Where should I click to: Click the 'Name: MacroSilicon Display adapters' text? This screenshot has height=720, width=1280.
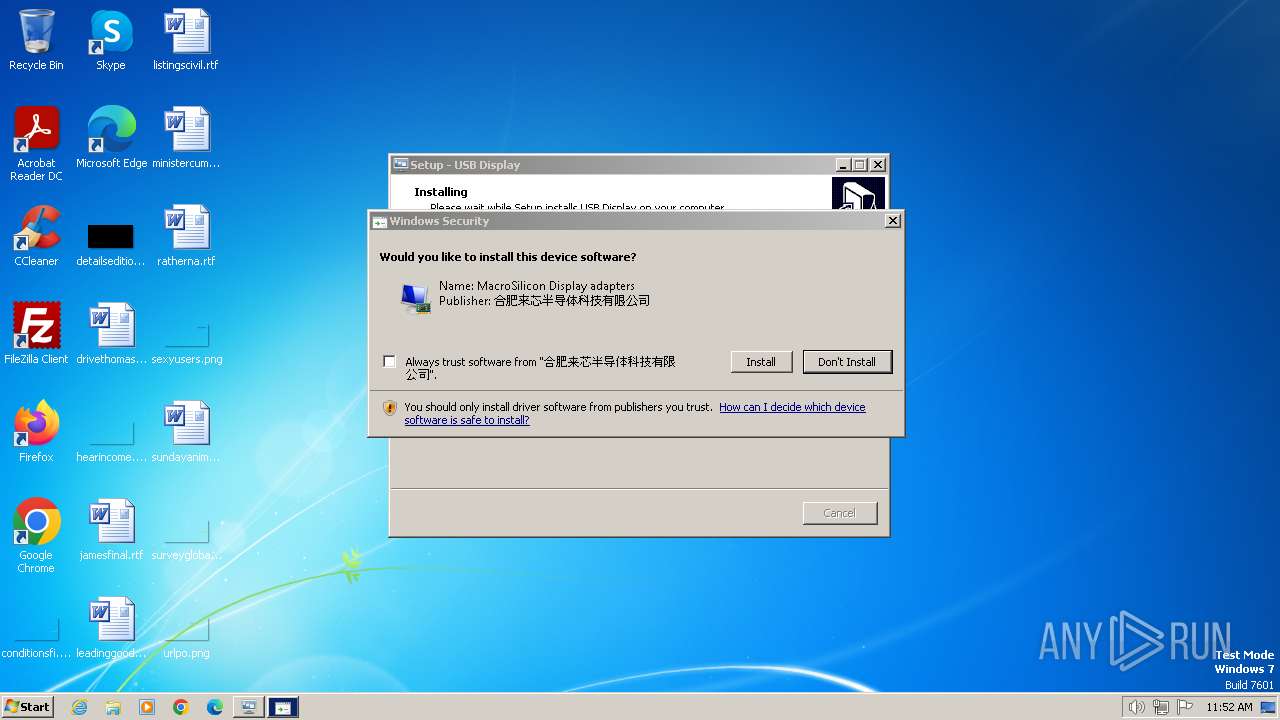[537, 286]
